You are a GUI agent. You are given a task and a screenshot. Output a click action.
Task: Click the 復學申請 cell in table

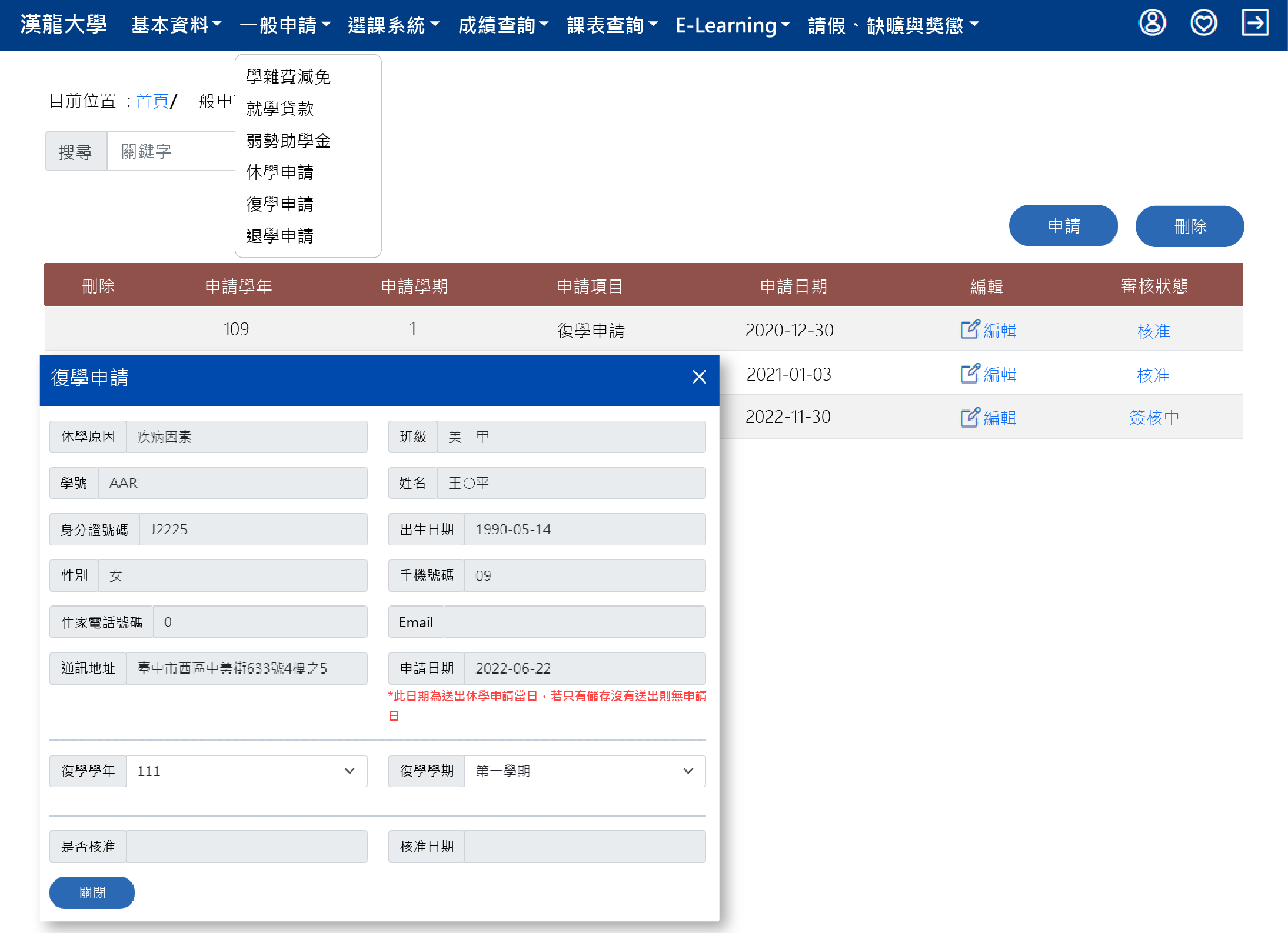[591, 330]
